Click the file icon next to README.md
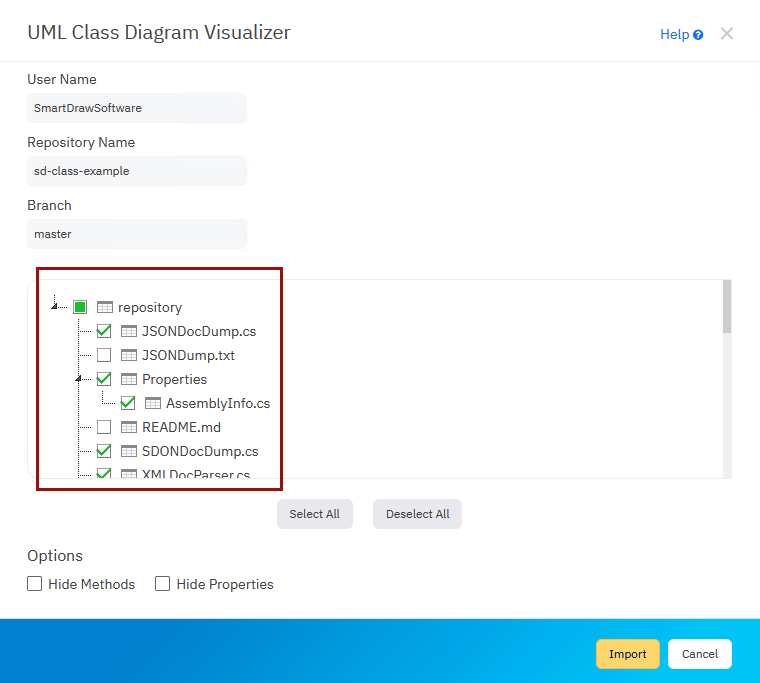 (129, 427)
